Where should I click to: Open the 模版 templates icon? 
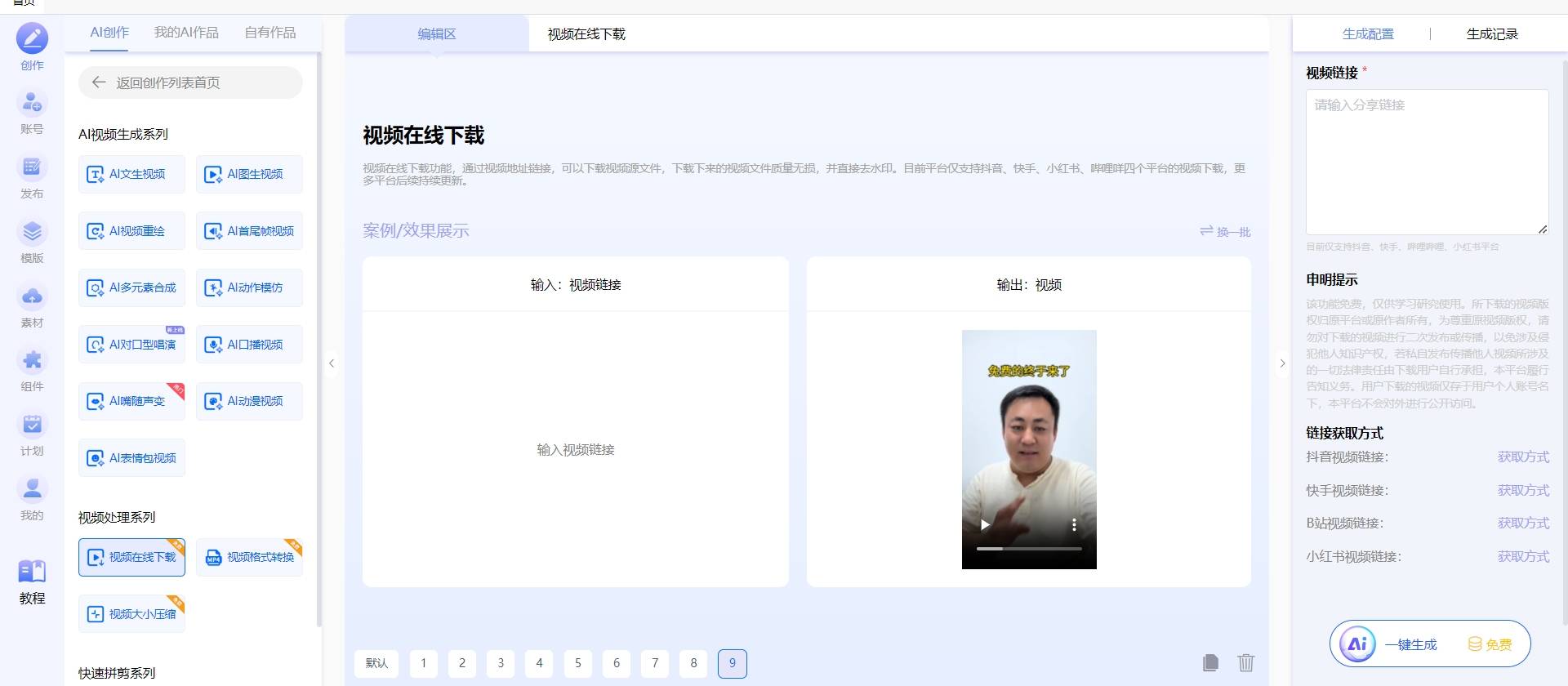pos(32,232)
